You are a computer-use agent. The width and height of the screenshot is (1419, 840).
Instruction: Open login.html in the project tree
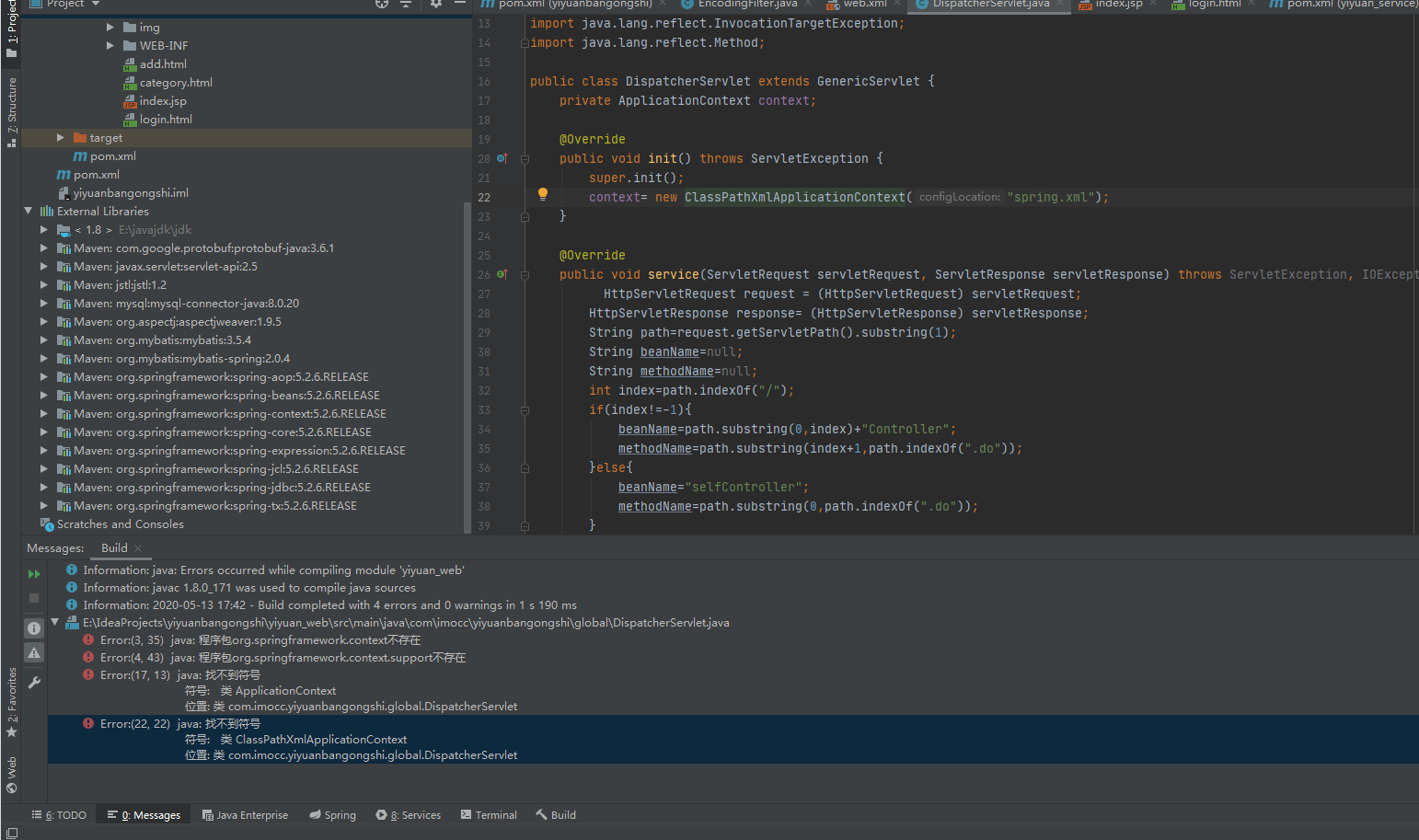166,120
